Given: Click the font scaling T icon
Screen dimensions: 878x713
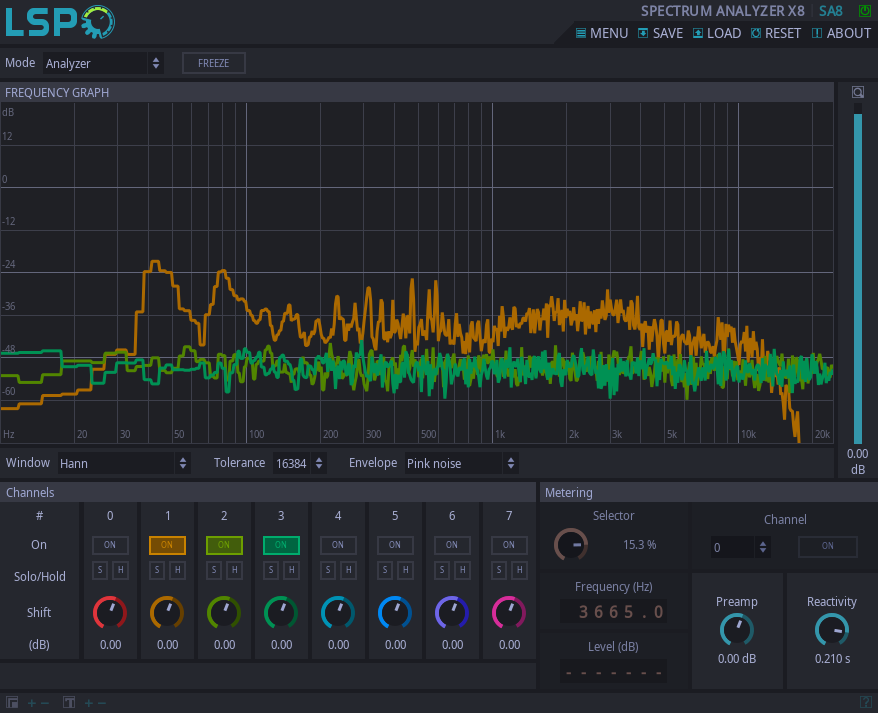Looking at the screenshot, I should coord(69,702).
